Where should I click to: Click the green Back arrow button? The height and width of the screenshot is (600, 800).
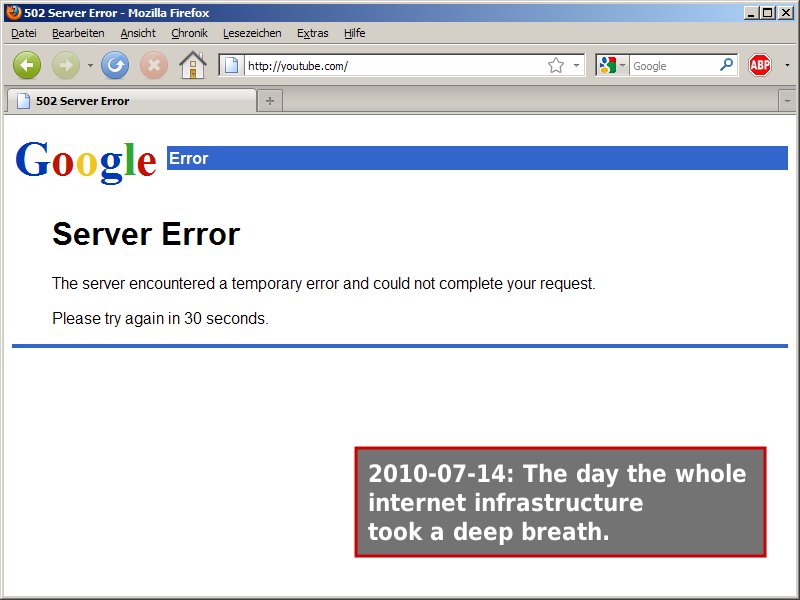[x=27, y=66]
